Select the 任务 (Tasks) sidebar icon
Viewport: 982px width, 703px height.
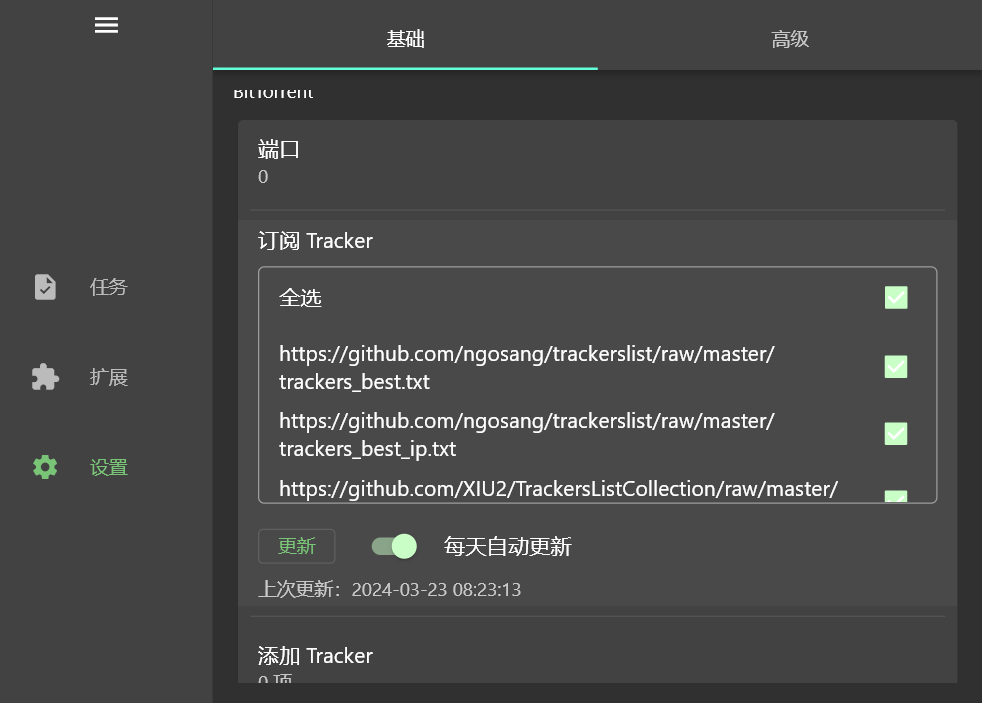(x=108, y=287)
